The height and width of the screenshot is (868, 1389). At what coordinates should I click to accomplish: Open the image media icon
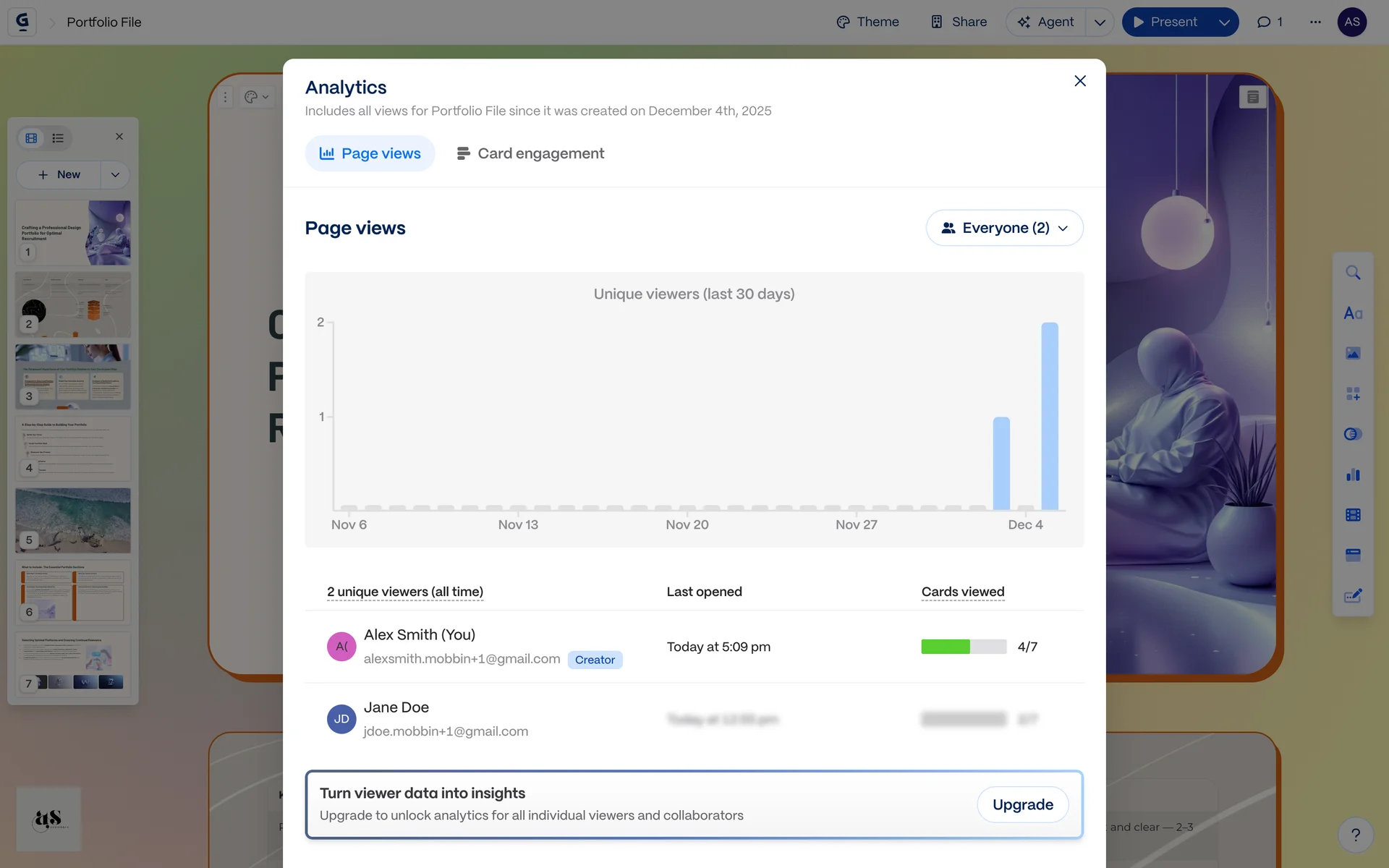1353,353
